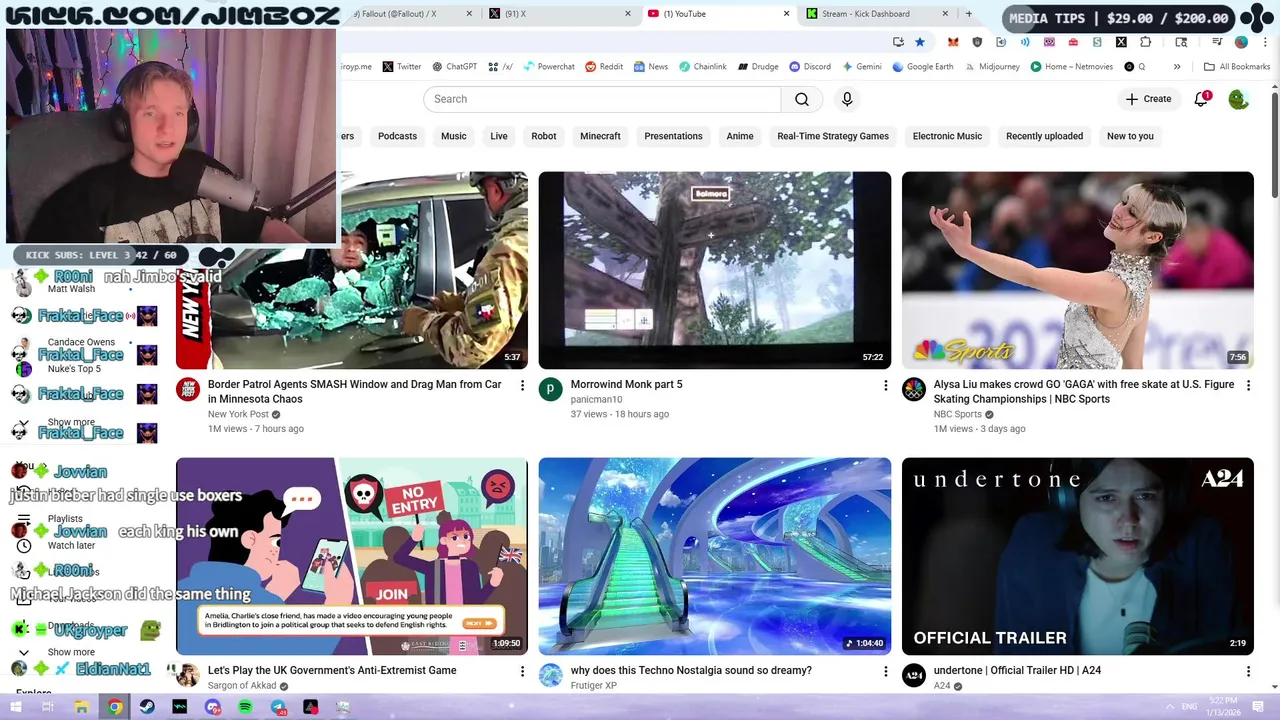Select the New to you chip

tap(1130, 136)
